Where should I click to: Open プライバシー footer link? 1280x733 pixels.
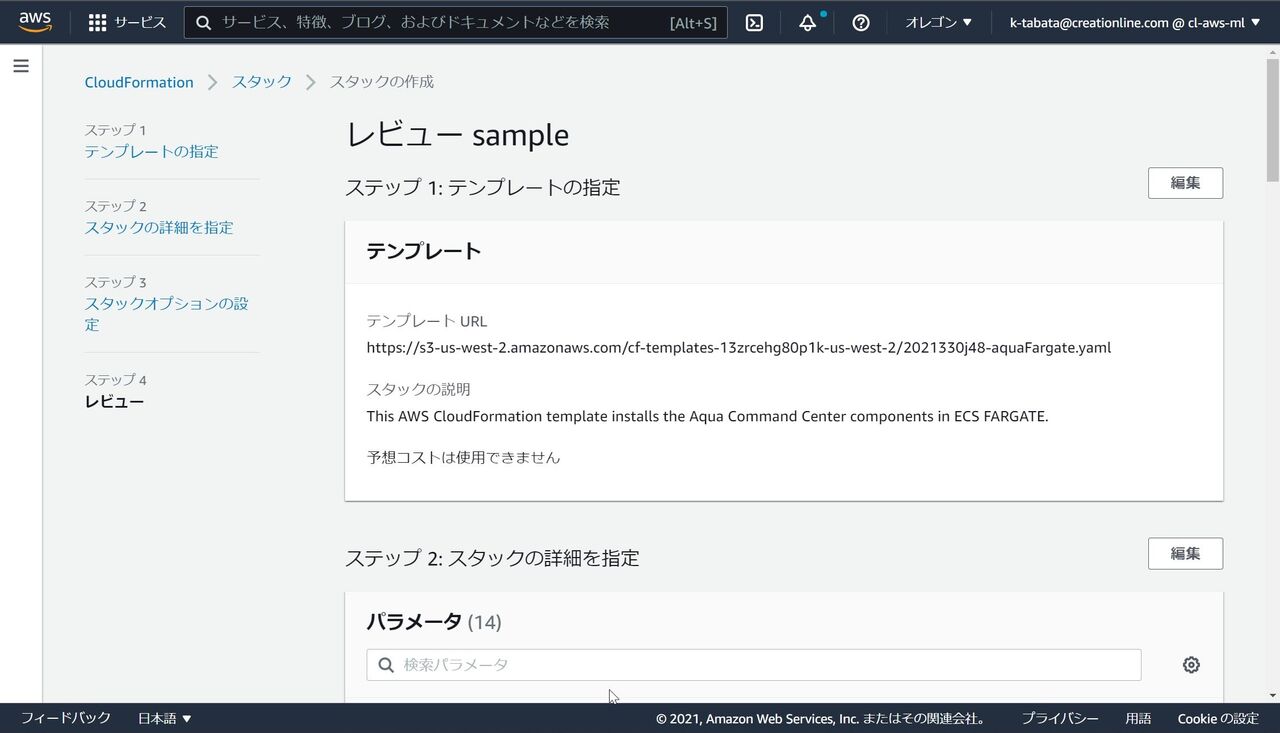(x=1060, y=718)
